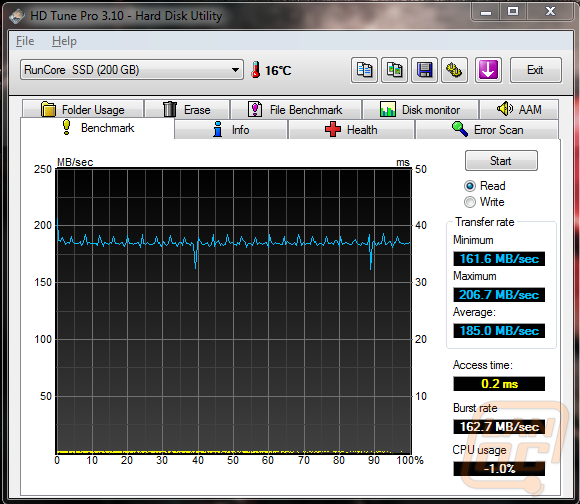Screen dimensions: 580x504
Task: Click the -1.0% CPU usage value
Action: [499, 469]
